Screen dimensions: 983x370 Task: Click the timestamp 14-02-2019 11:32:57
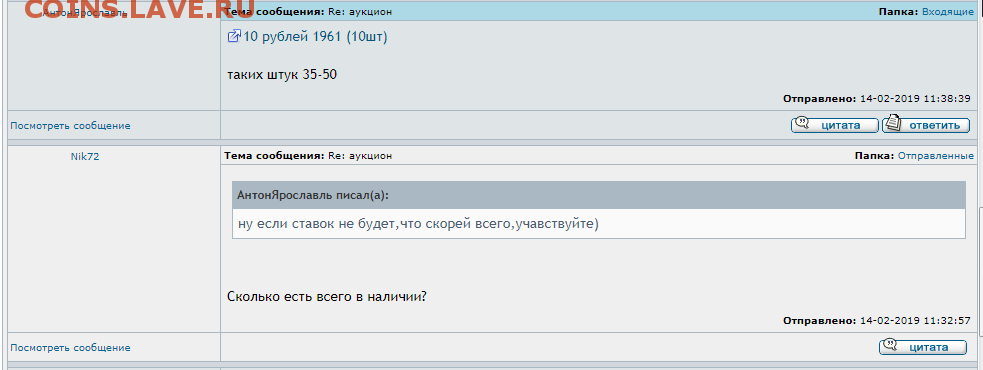(915, 320)
